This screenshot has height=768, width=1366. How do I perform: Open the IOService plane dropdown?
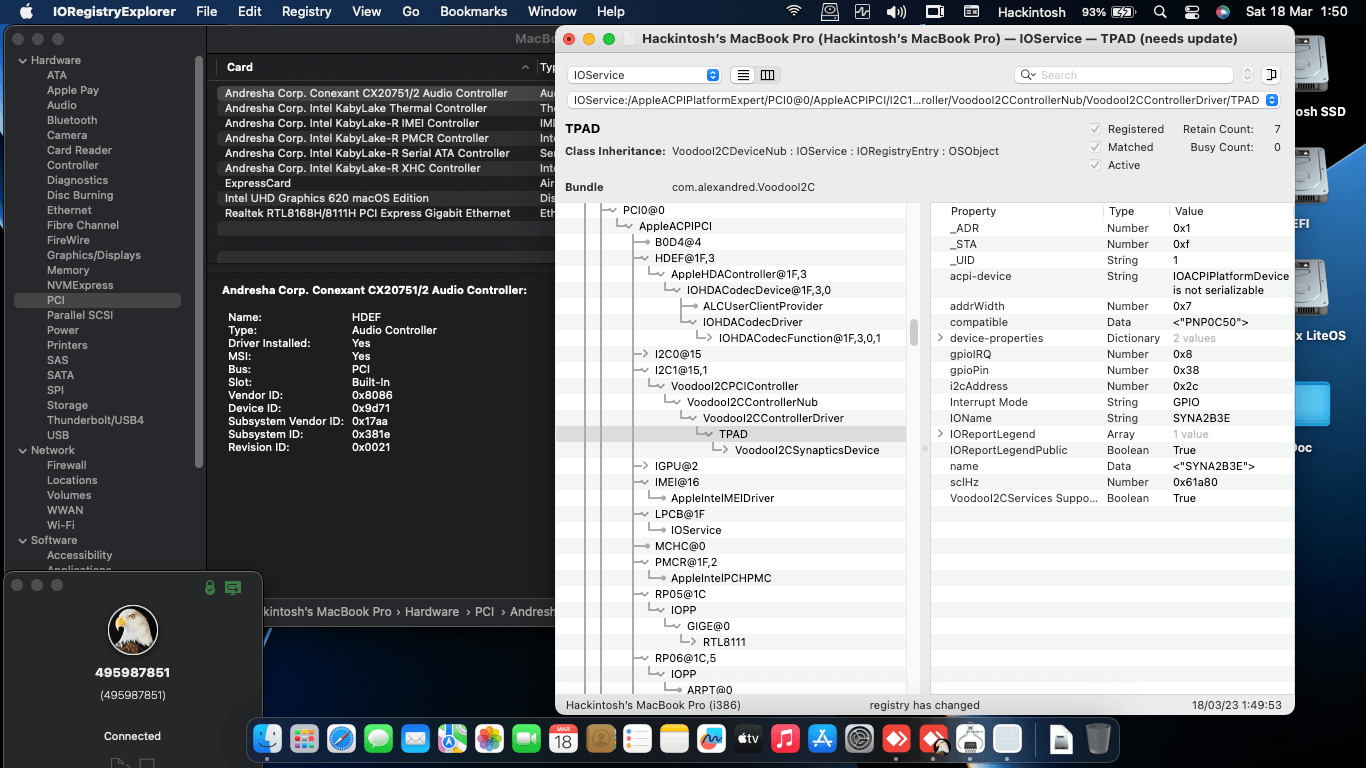pos(643,75)
